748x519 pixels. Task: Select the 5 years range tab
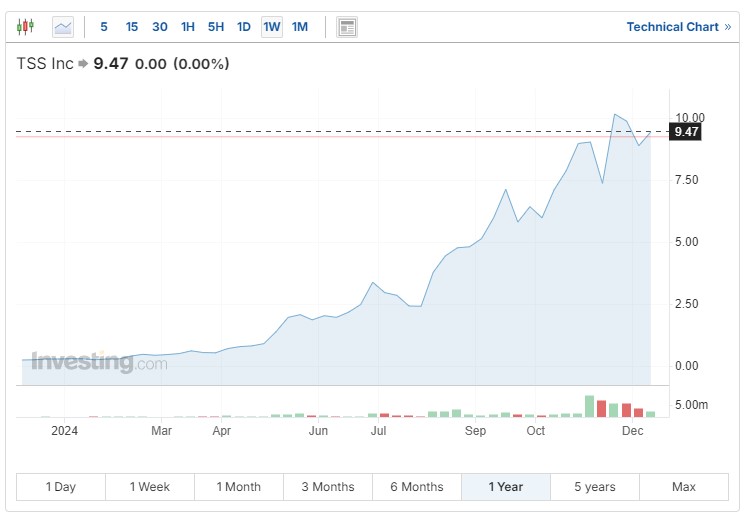[x=595, y=487]
